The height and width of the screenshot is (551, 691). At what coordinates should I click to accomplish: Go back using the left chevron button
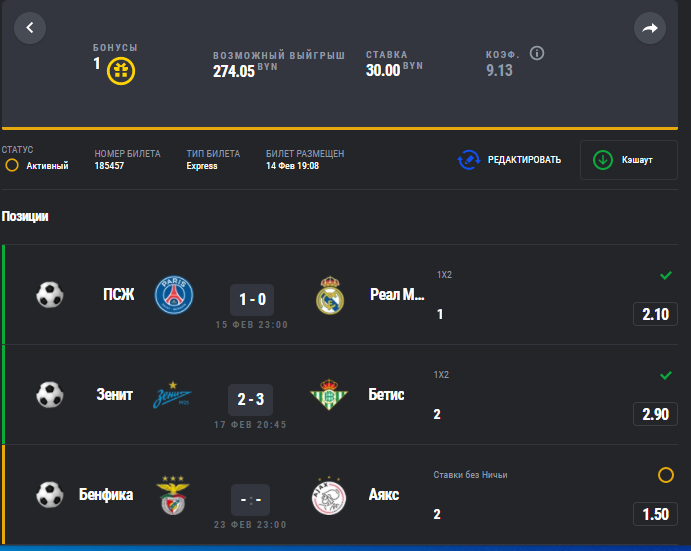point(30,28)
